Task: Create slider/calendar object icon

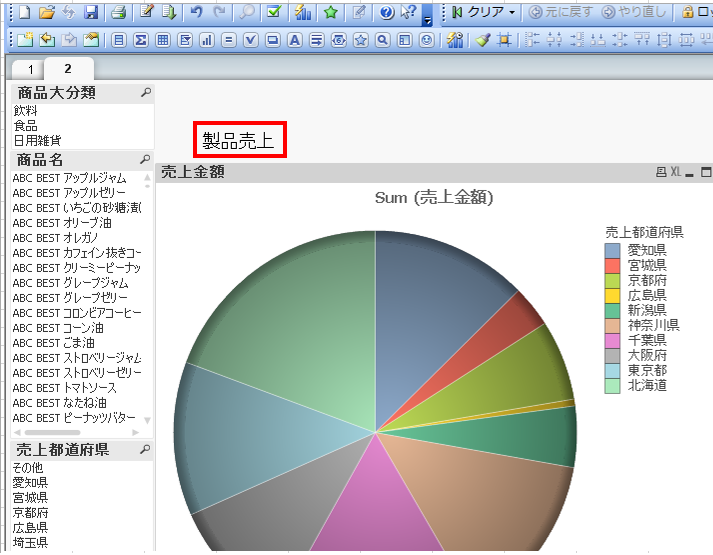Action: [339, 40]
